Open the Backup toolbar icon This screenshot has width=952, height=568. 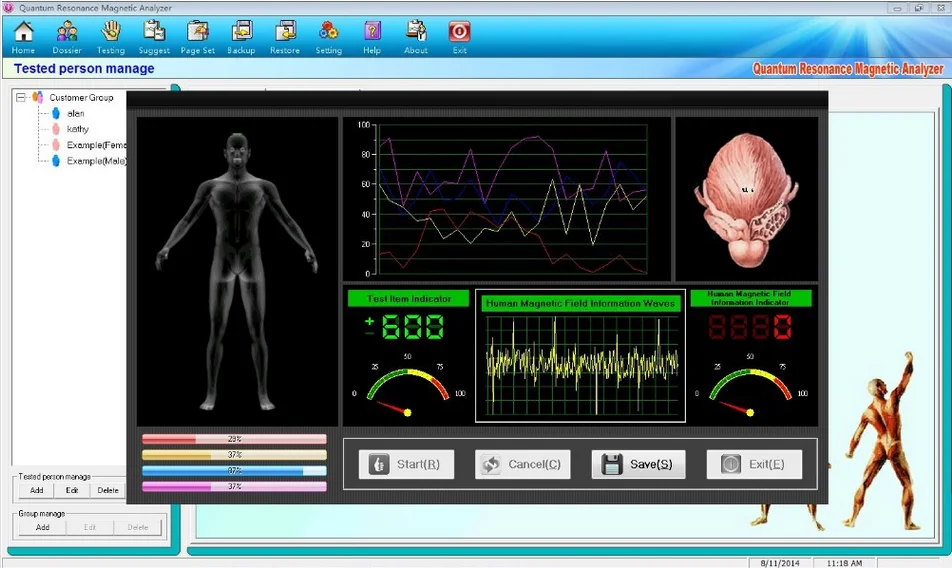[x=241, y=37]
